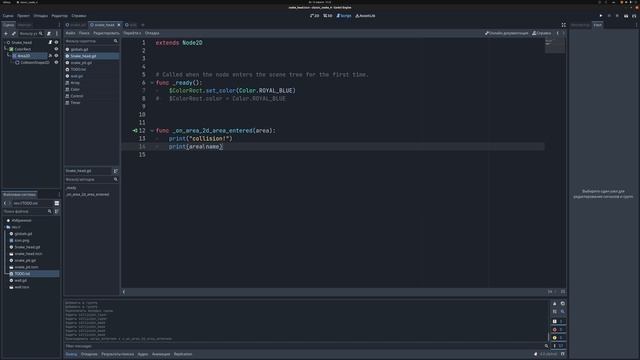Viewport: 640px width, 360px height.
Task: Toggle visibility of Area2D node
Action: point(57,56)
